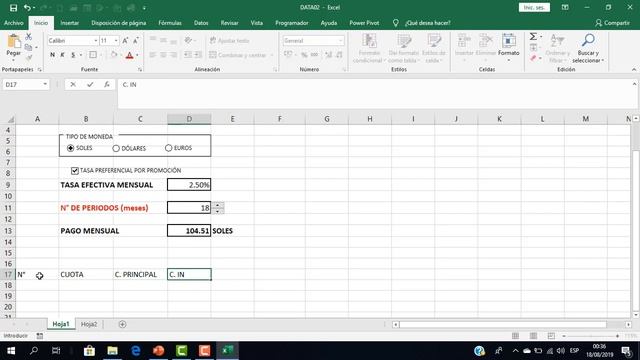Select the EUROS currency radio button
This screenshot has height=360, width=640.
coord(169,148)
